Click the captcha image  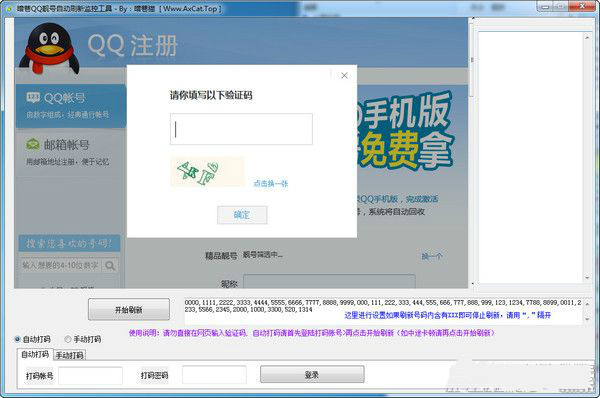pos(207,172)
